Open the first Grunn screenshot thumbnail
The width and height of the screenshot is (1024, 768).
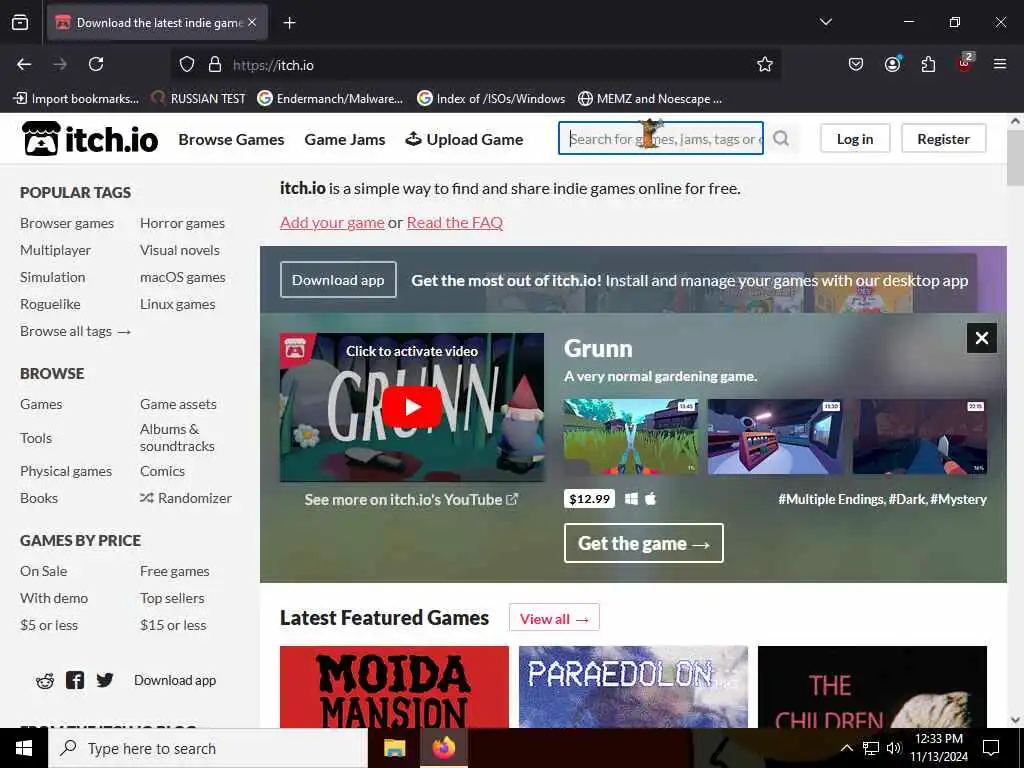[631, 436]
